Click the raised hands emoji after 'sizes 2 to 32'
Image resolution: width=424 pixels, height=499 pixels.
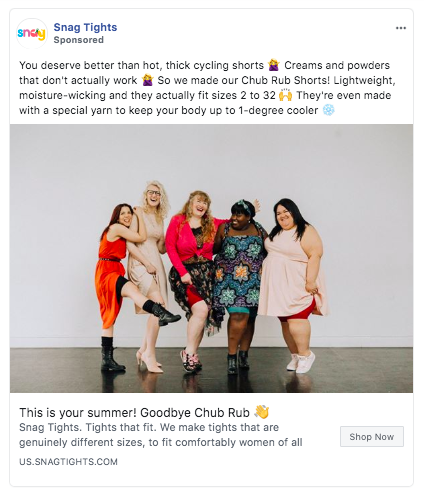point(285,95)
